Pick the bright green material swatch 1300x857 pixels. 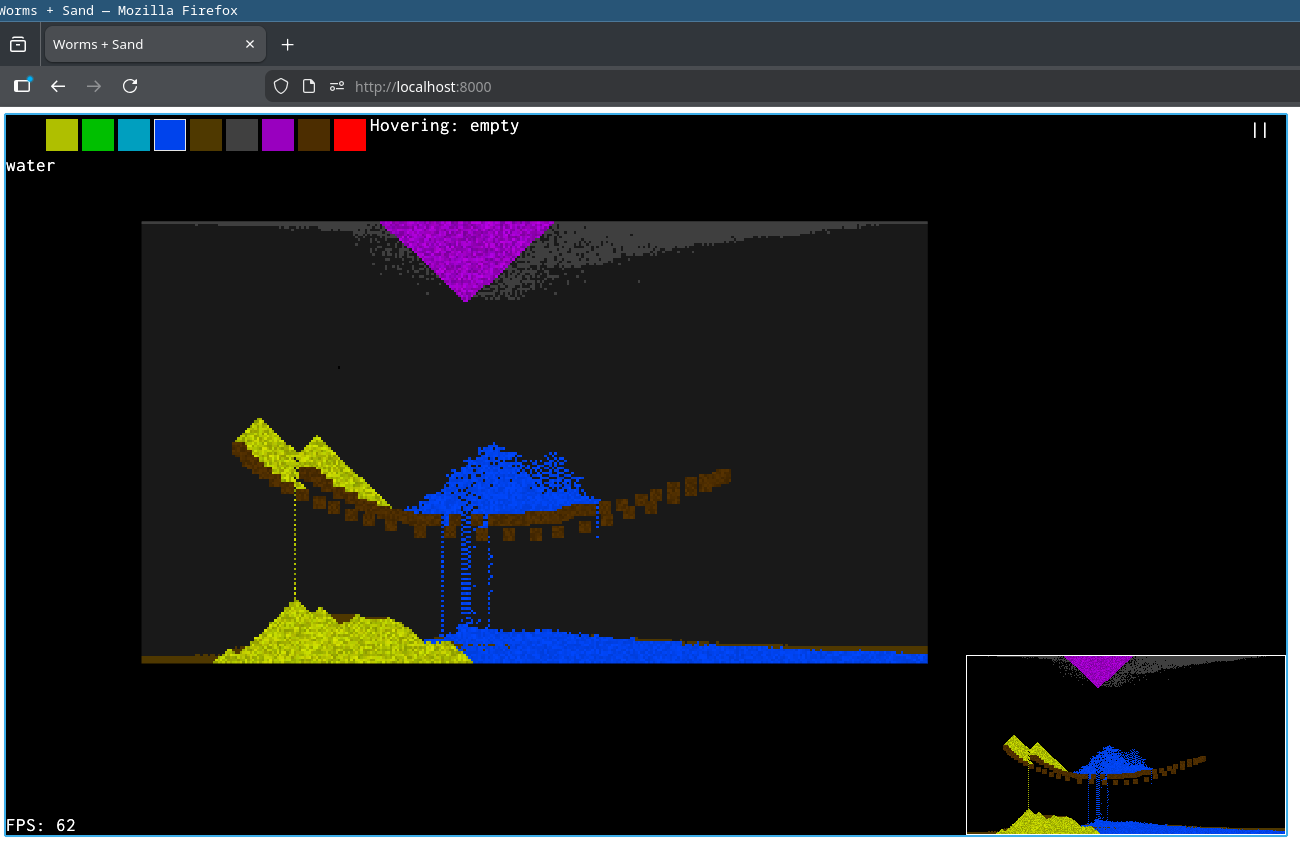click(x=98, y=135)
